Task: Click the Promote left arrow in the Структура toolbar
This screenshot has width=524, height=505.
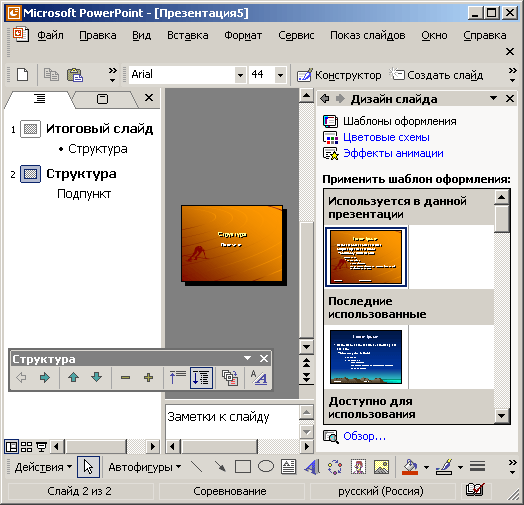Action: 21,378
